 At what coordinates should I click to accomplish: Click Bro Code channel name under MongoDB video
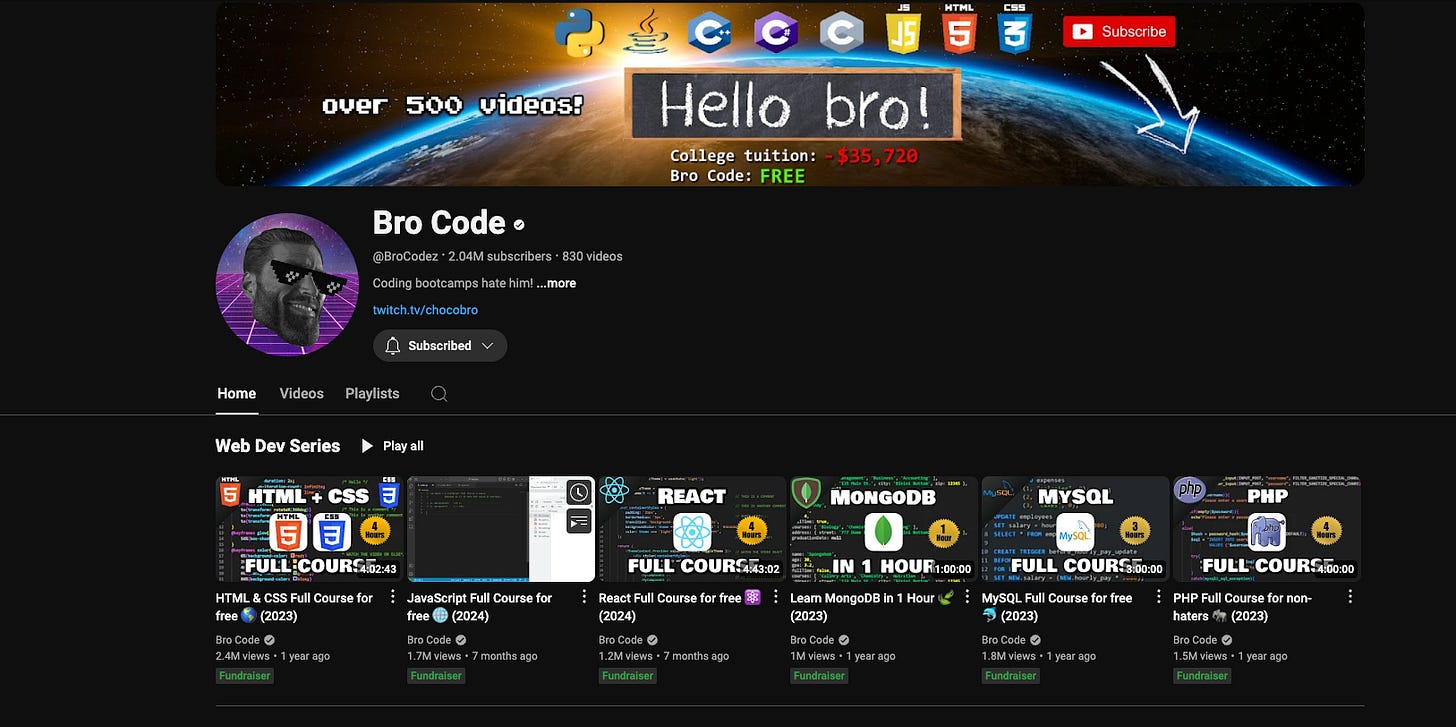[x=812, y=640]
